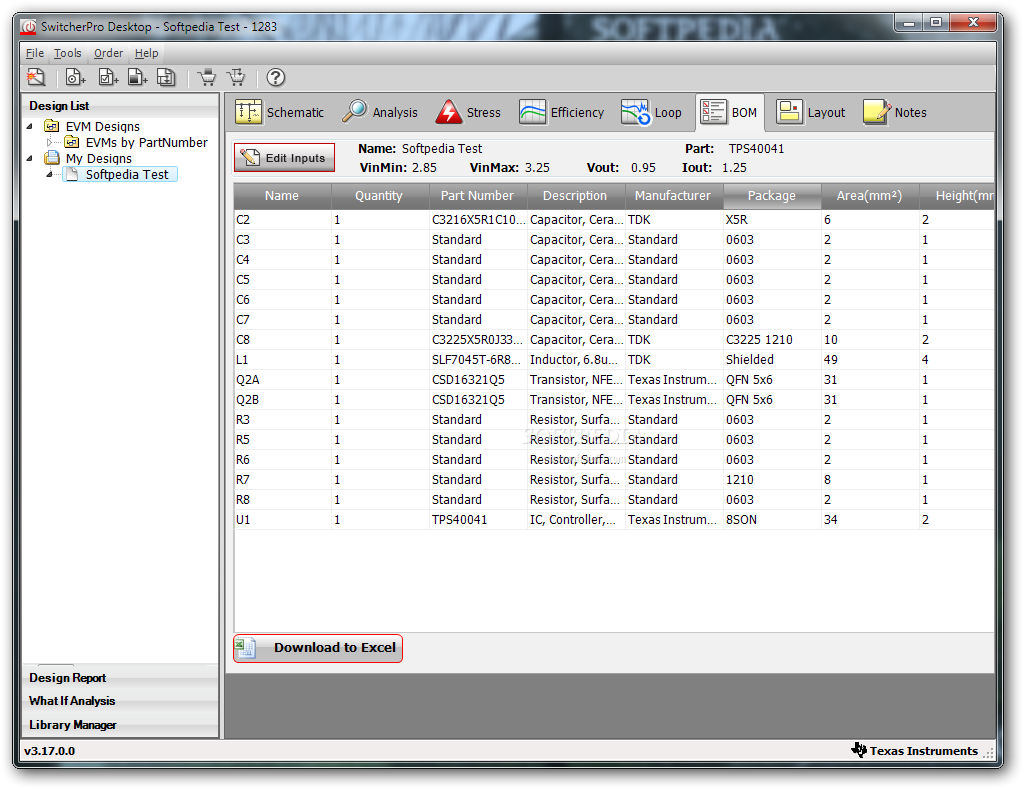Click the new design wizard toolbar icon
Screen dimensions: 1024x789
36,77
